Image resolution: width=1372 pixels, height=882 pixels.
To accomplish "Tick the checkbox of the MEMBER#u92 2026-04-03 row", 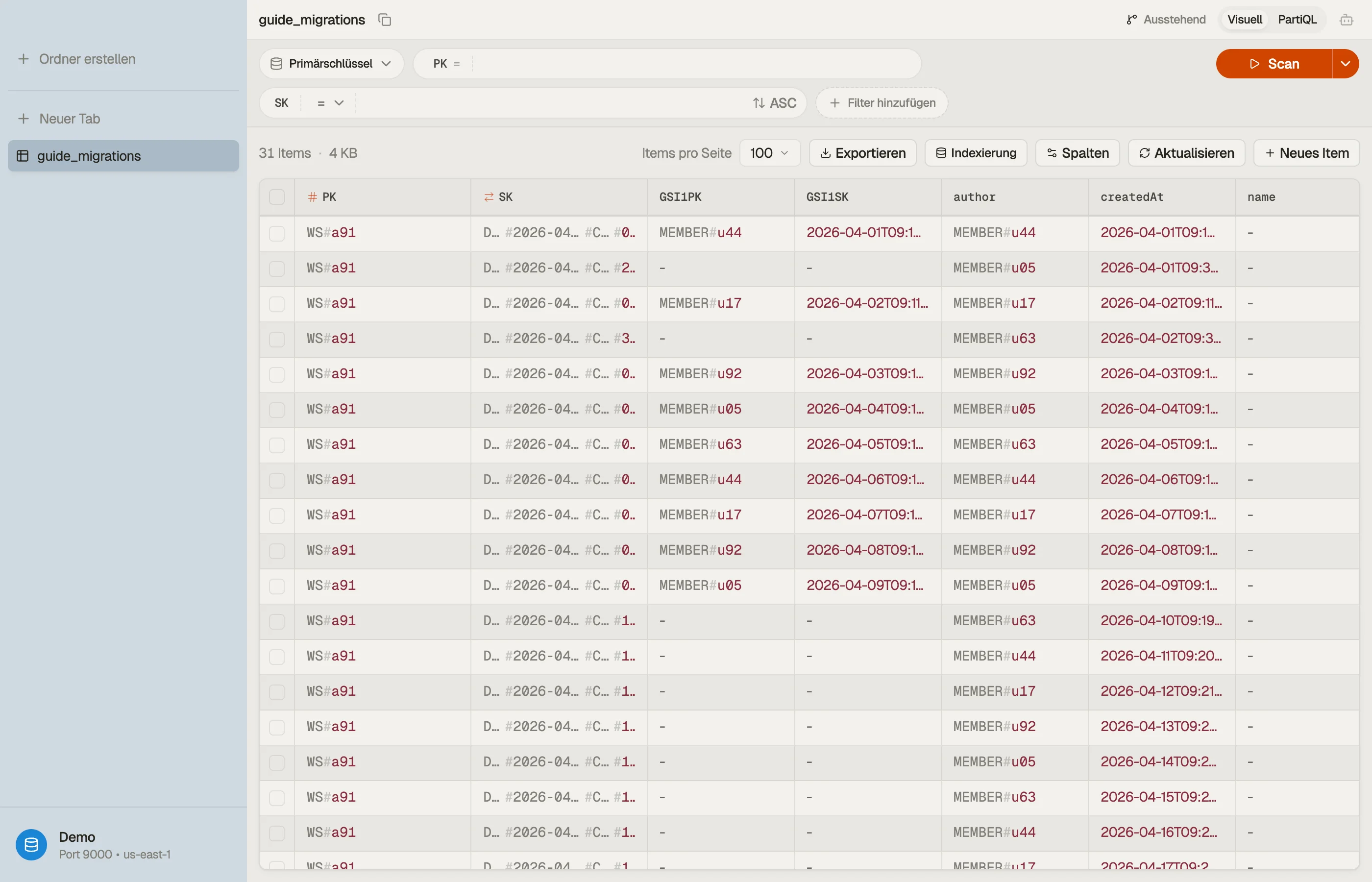I will tap(276, 374).
